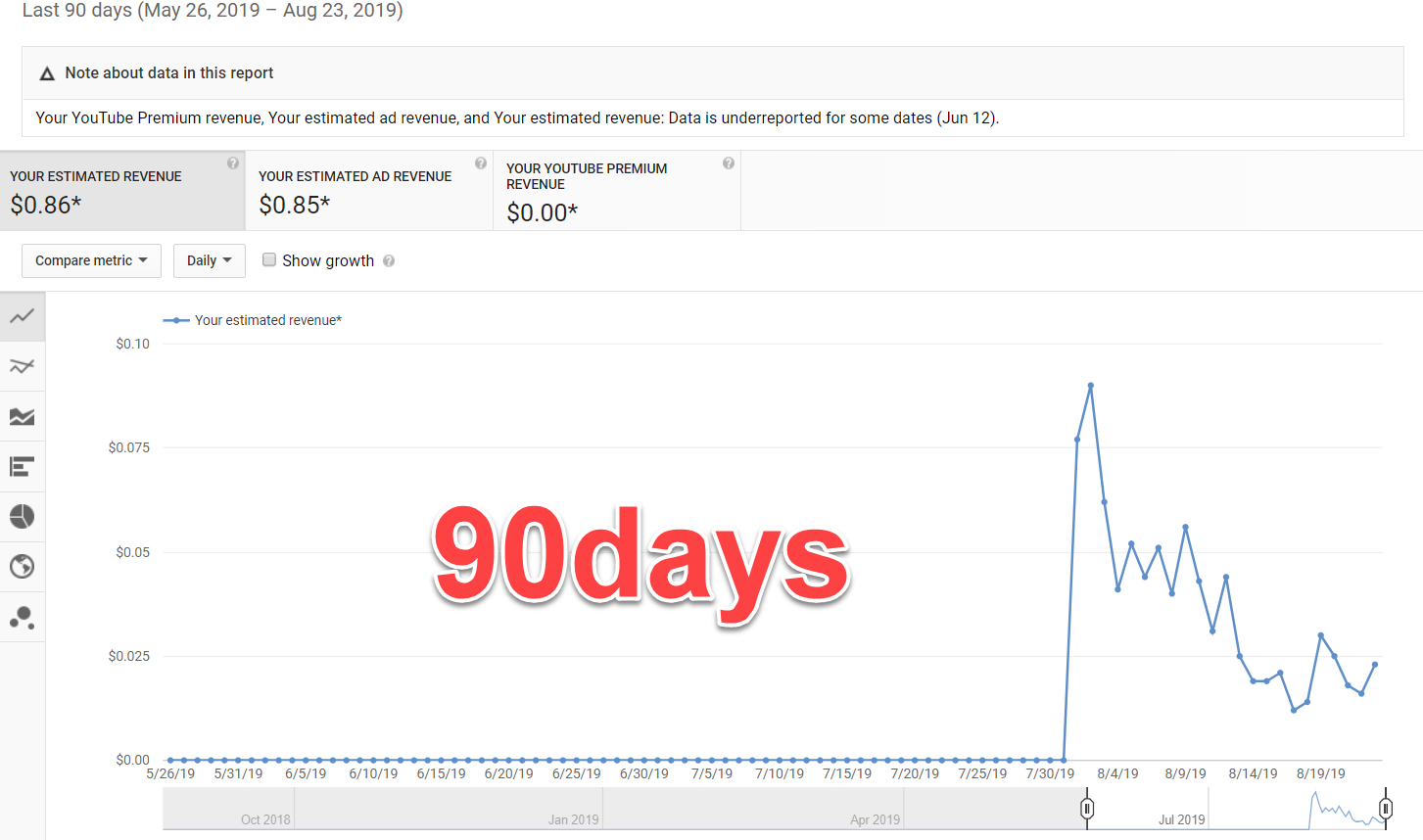1423x840 pixels.
Task: Switch to the multi-line comparison chart icon
Action: (23, 366)
